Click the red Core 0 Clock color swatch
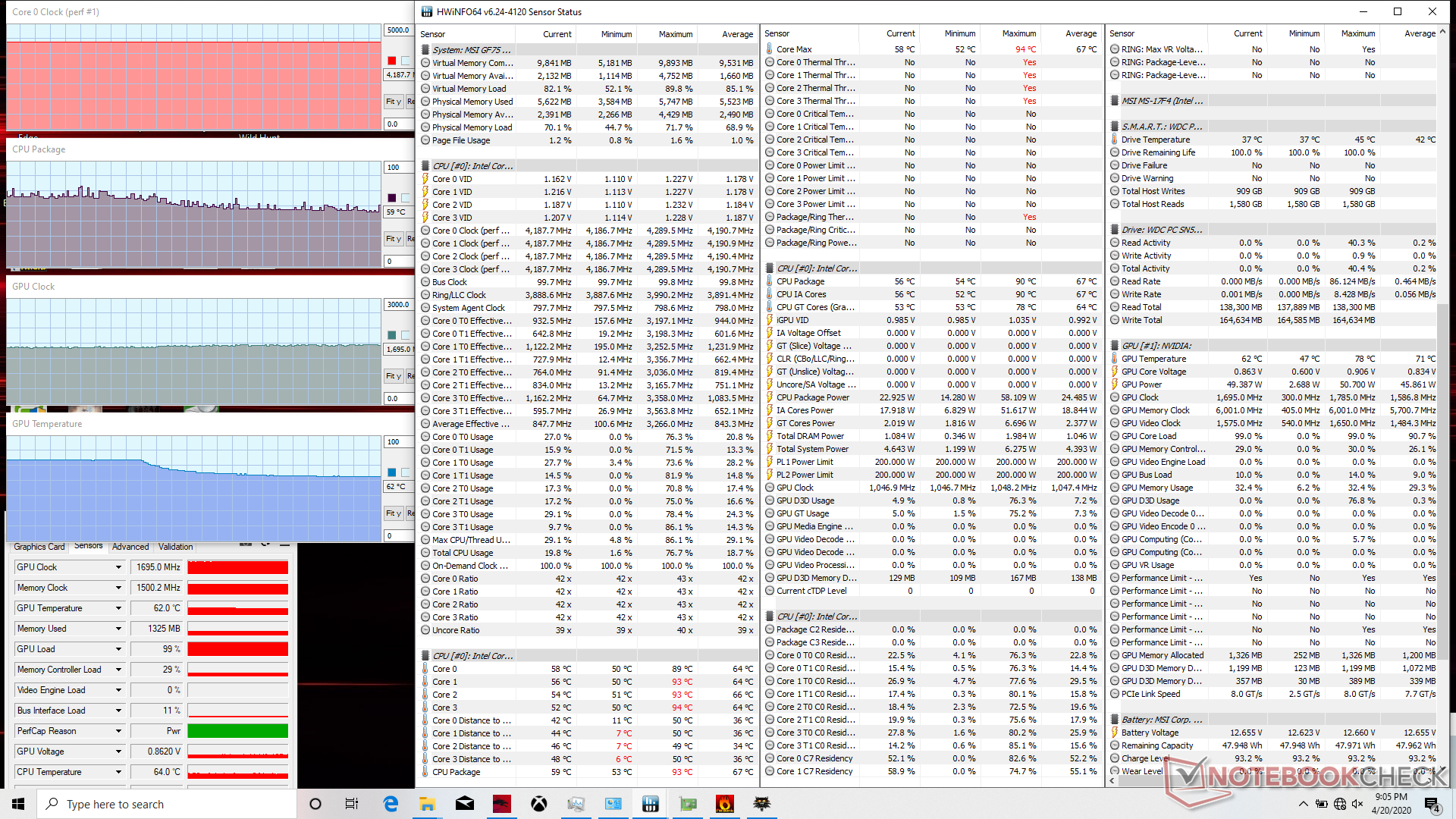This screenshot has width=1456, height=819. pyautogui.click(x=392, y=61)
